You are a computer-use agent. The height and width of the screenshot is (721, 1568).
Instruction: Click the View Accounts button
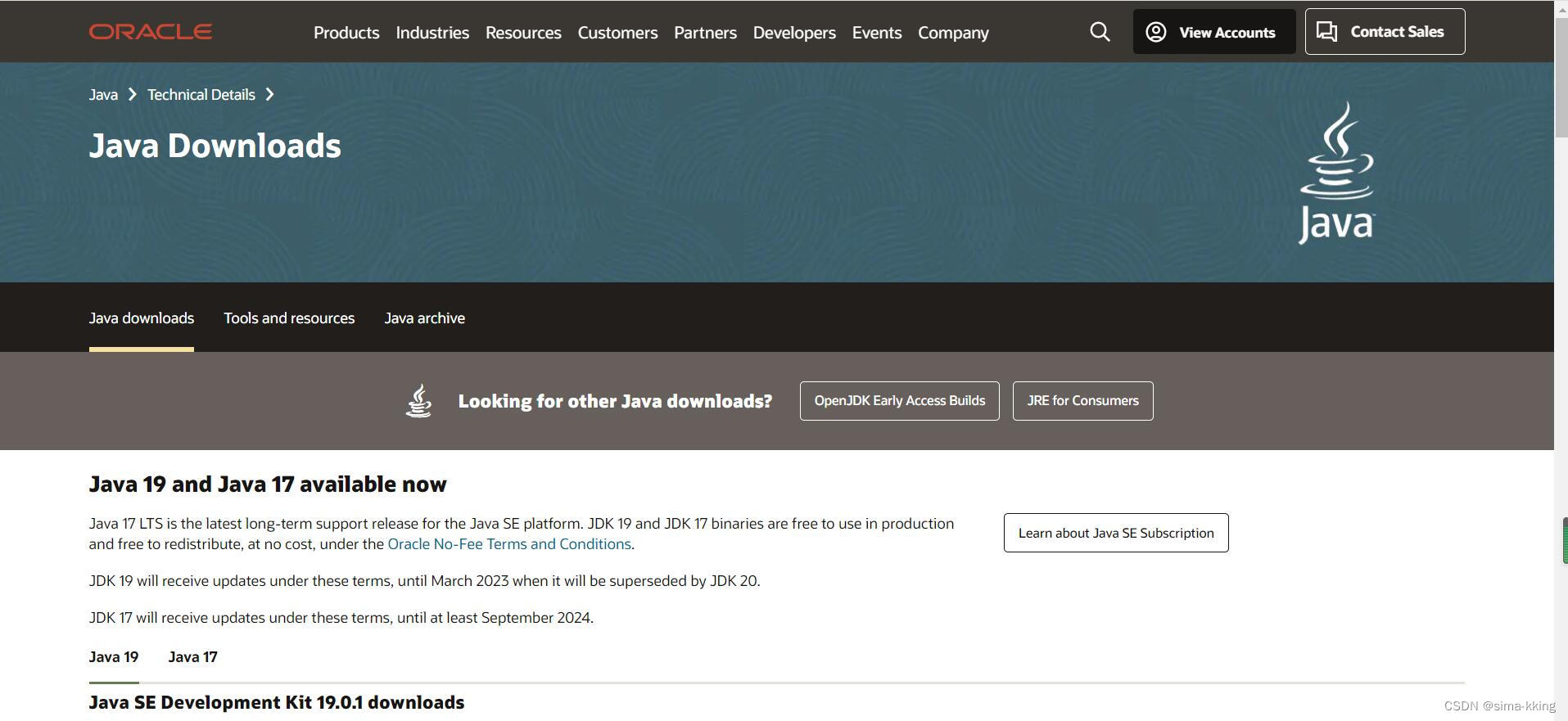(1213, 32)
